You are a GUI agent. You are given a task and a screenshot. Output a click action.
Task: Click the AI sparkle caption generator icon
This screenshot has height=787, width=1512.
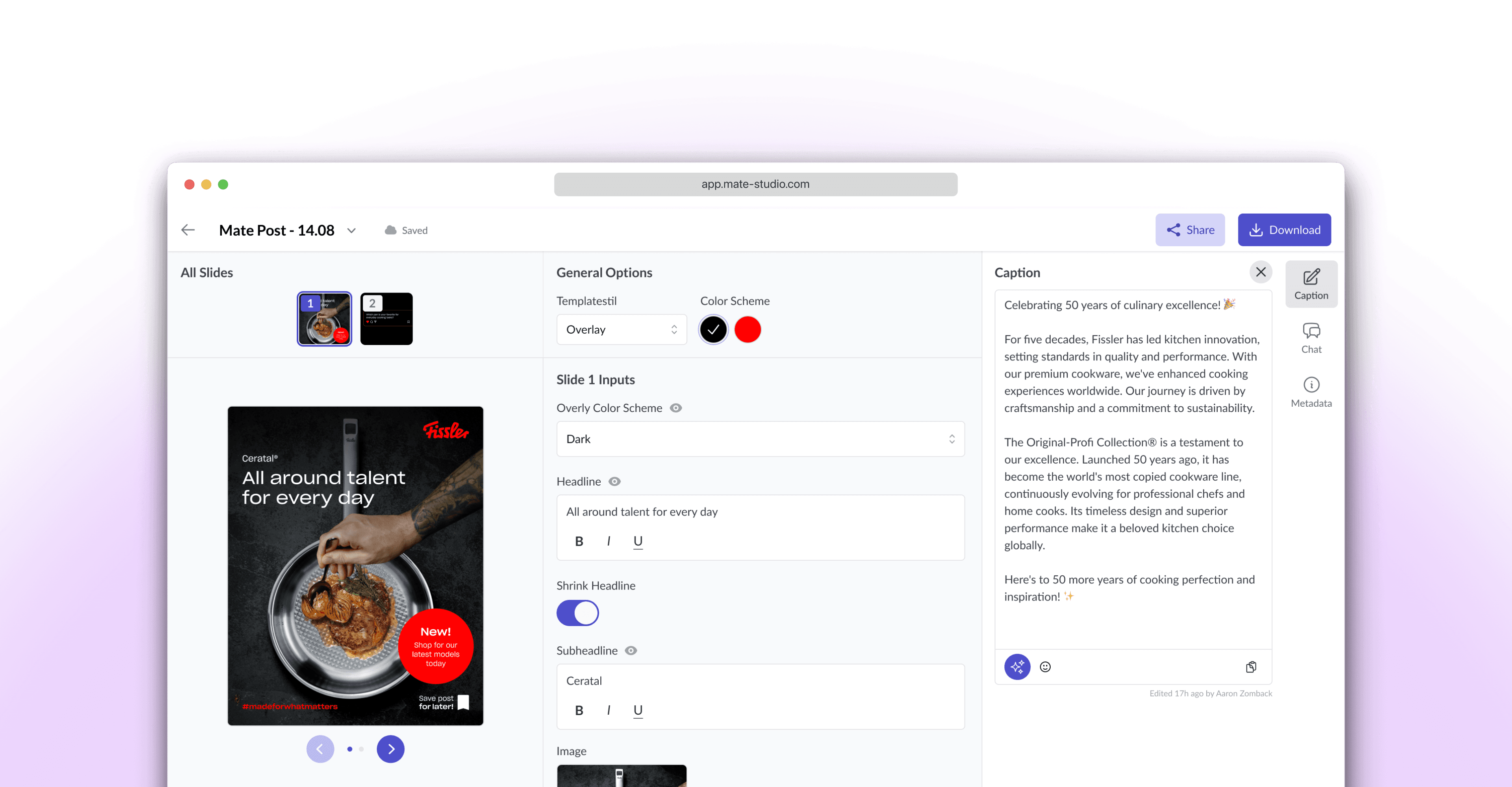tap(1017, 667)
